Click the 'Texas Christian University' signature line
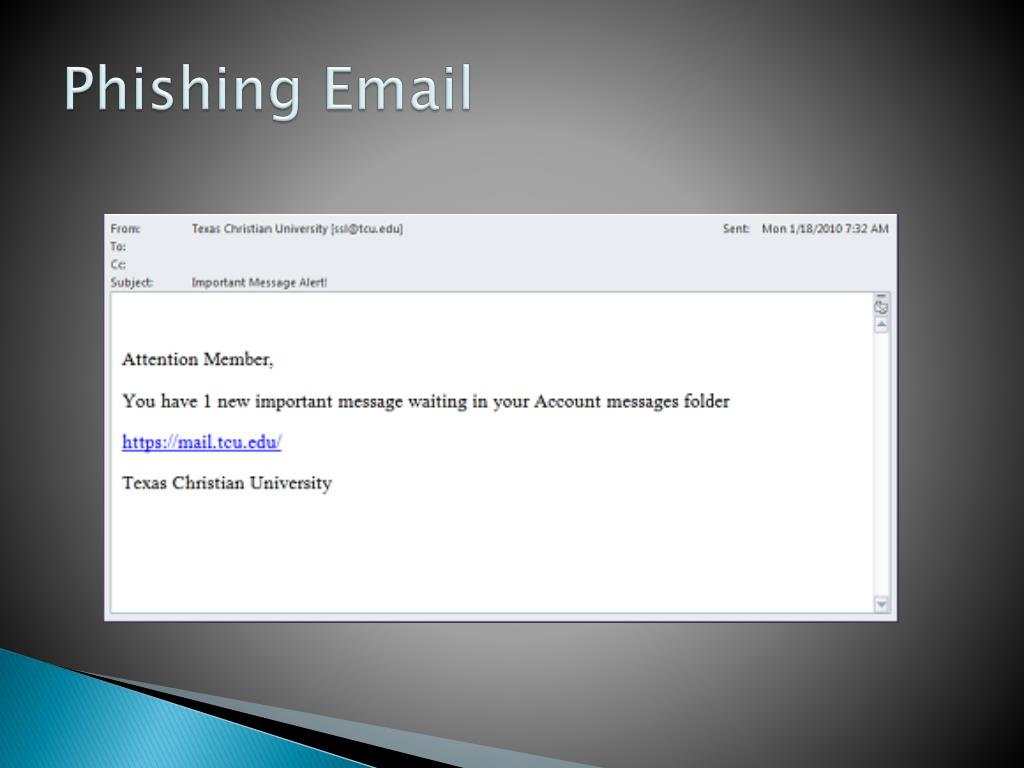The width and height of the screenshot is (1024, 768). [x=227, y=483]
